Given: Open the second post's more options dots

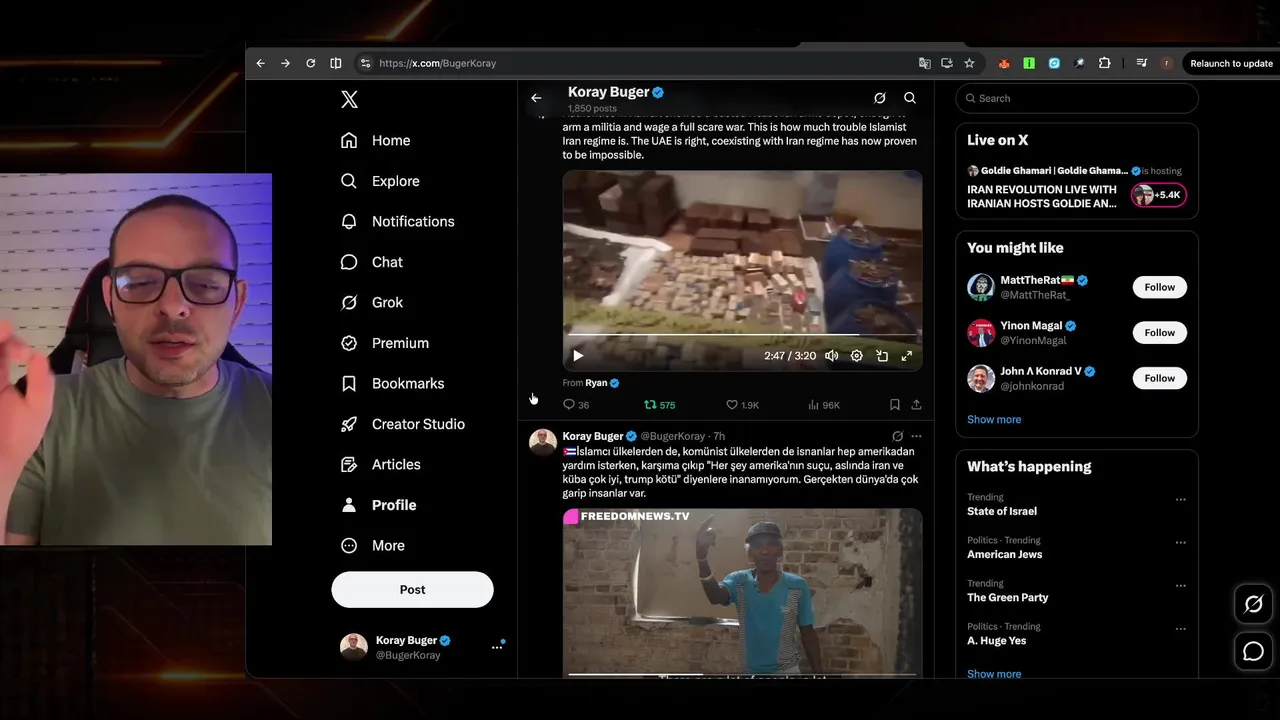Looking at the screenshot, I should [916, 436].
